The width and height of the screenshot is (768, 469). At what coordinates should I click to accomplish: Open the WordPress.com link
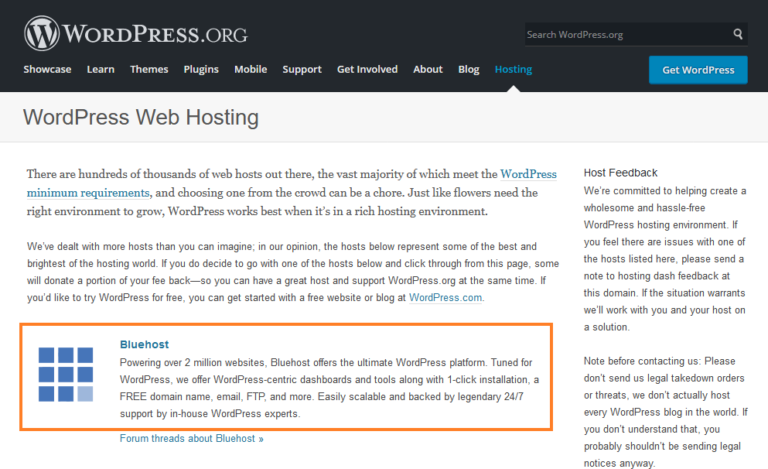tap(445, 298)
